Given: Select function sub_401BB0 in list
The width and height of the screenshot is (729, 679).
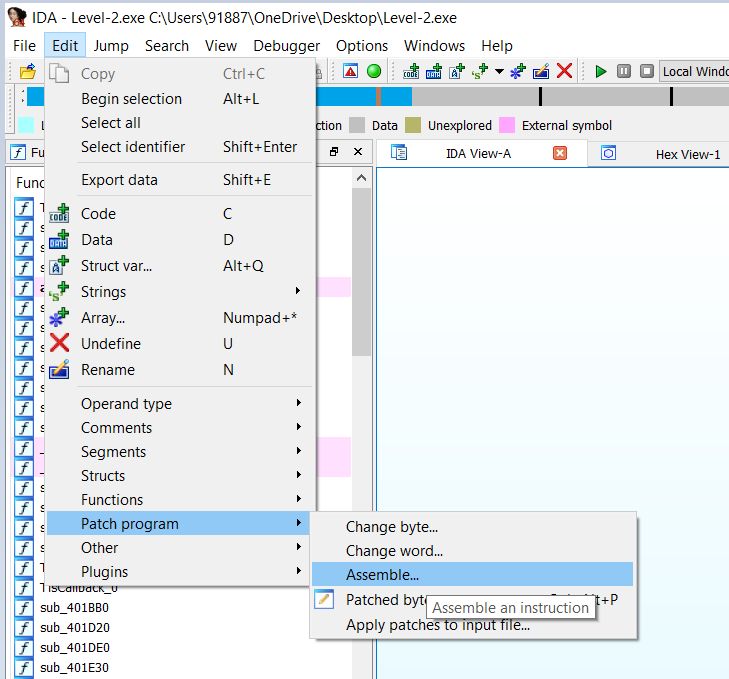Looking at the screenshot, I should coord(74,608).
